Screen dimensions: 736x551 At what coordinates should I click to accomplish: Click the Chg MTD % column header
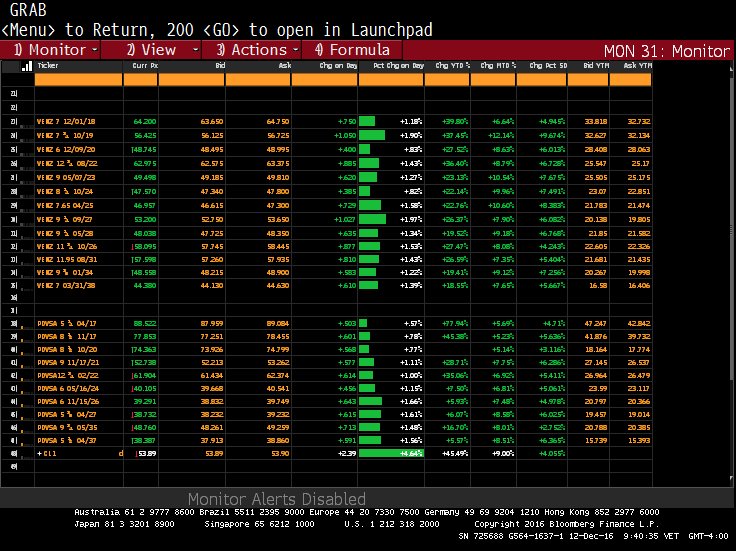click(x=498, y=66)
